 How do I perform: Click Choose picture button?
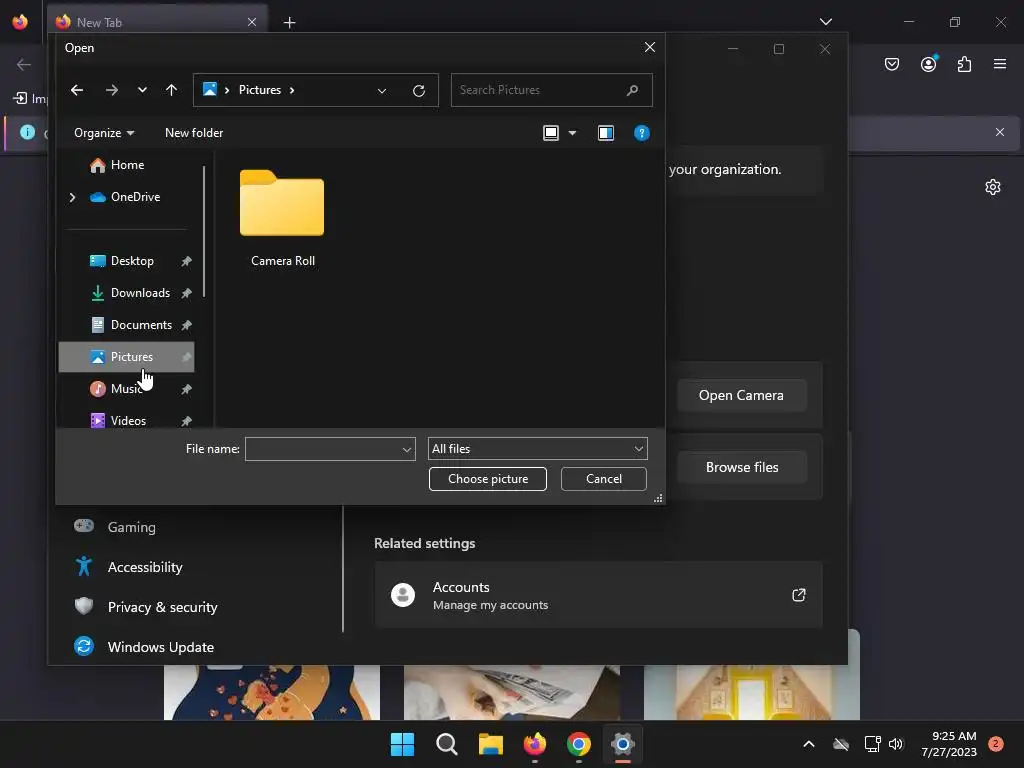pos(488,479)
